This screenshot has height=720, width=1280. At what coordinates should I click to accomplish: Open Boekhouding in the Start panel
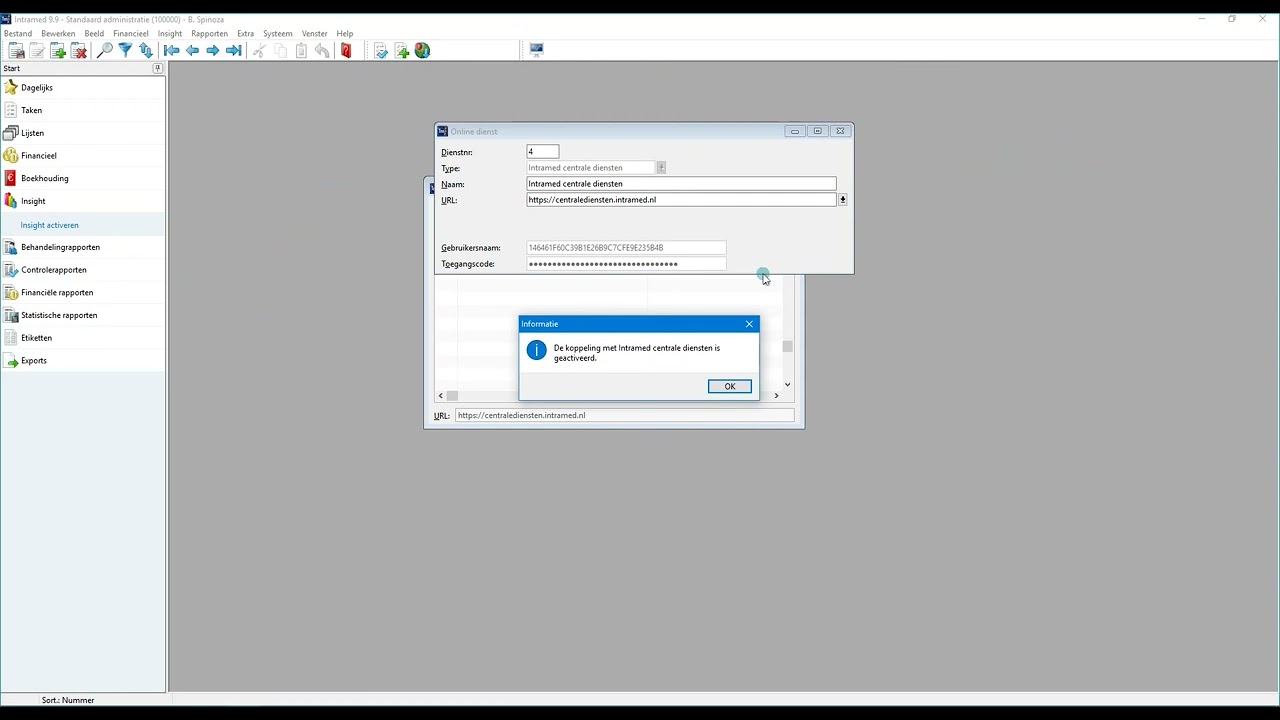tap(83, 178)
